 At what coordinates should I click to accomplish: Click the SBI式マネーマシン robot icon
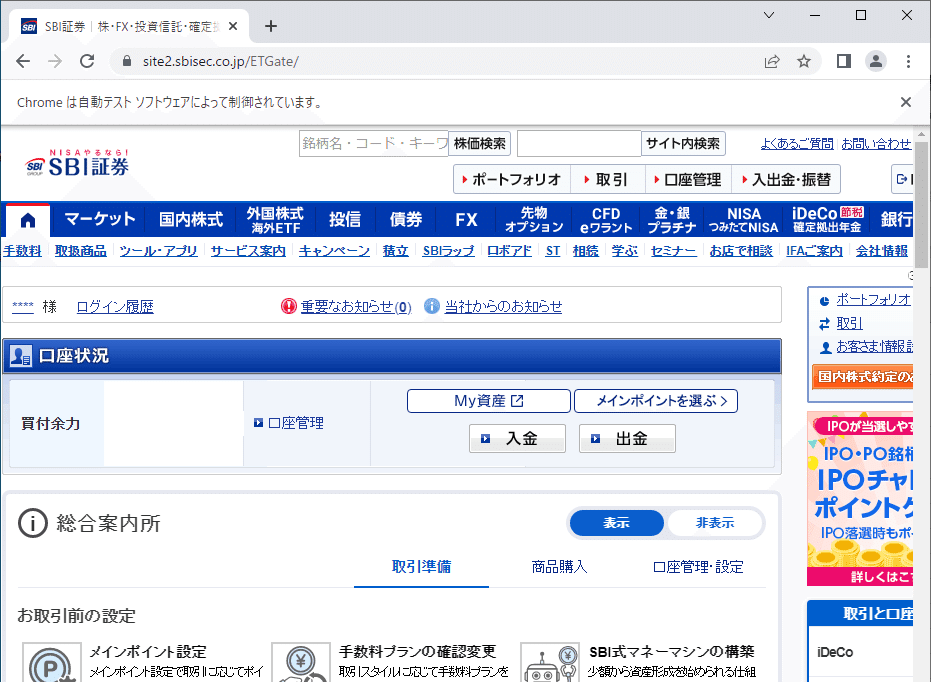coord(550,663)
